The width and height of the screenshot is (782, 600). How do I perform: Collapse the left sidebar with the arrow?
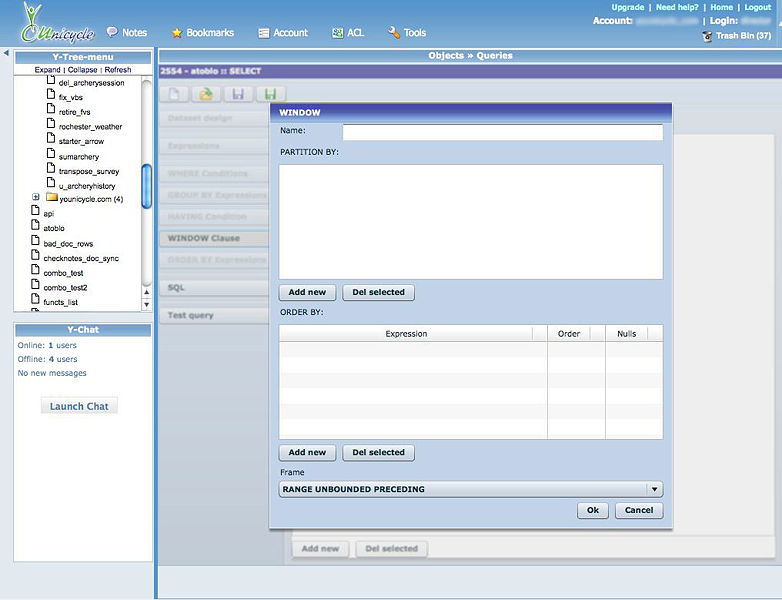[x=6, y=53]
